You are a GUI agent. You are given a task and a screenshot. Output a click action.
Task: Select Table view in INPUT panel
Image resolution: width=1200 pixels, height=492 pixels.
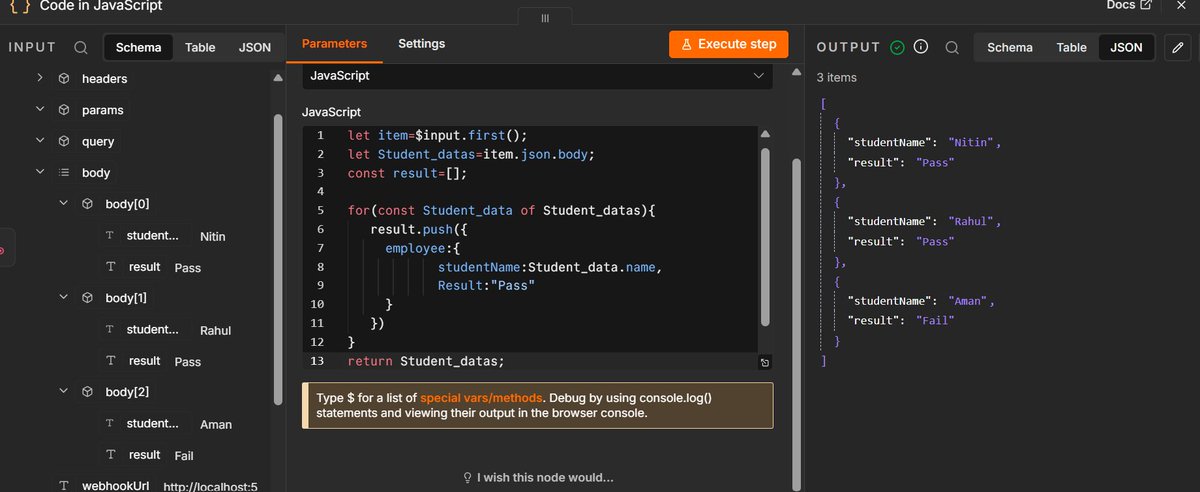point(200,47)
